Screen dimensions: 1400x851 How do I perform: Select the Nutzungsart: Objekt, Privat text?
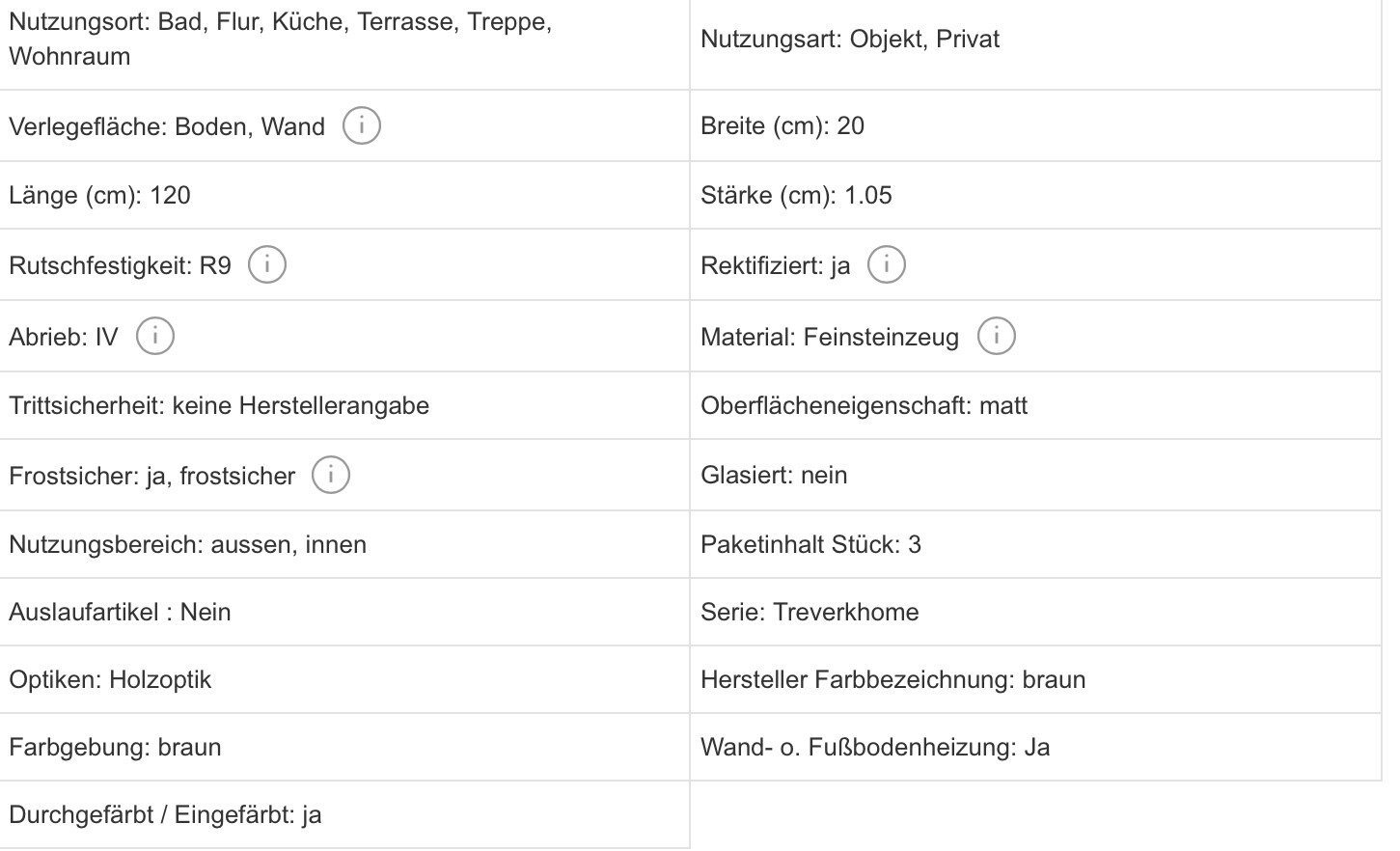[850, 40]
